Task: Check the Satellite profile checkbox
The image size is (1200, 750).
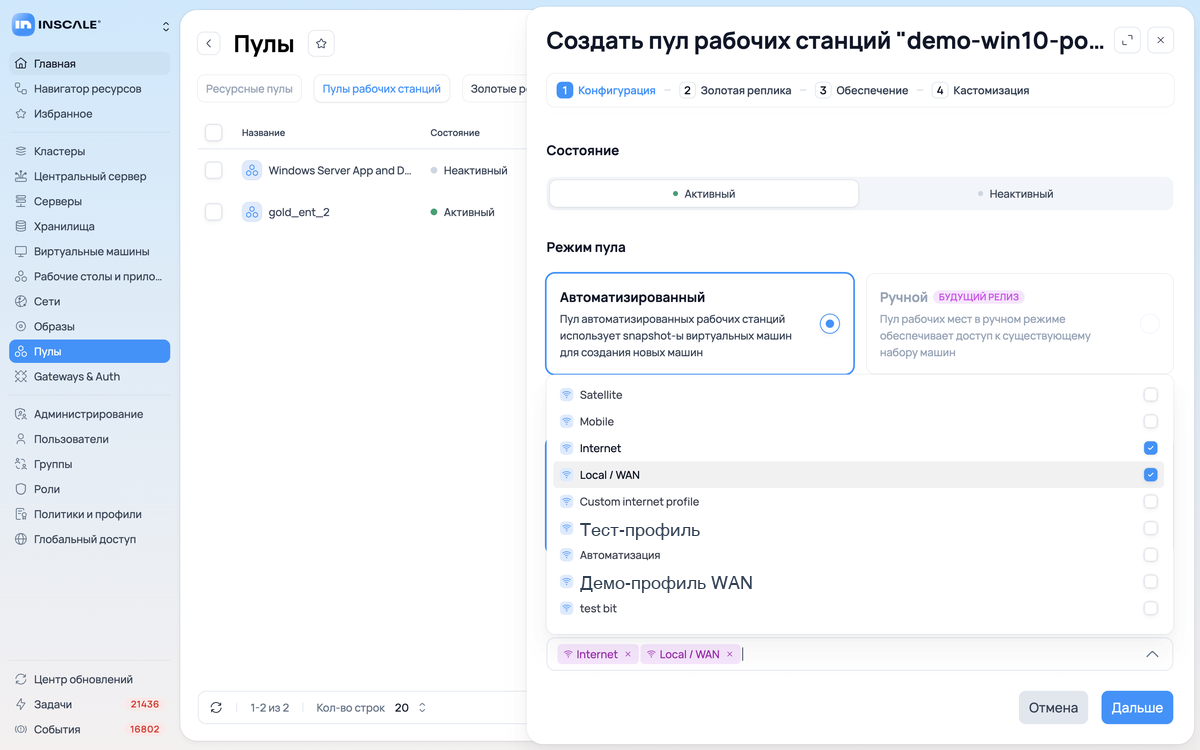Action: [x=1150, y=395]
